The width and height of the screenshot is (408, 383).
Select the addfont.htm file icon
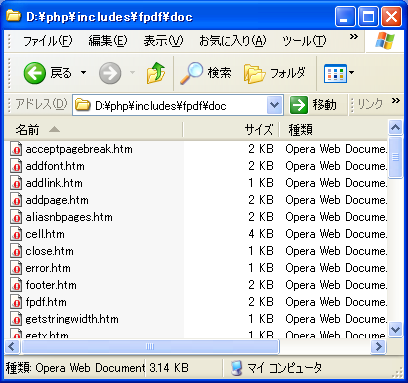(16, 166)
